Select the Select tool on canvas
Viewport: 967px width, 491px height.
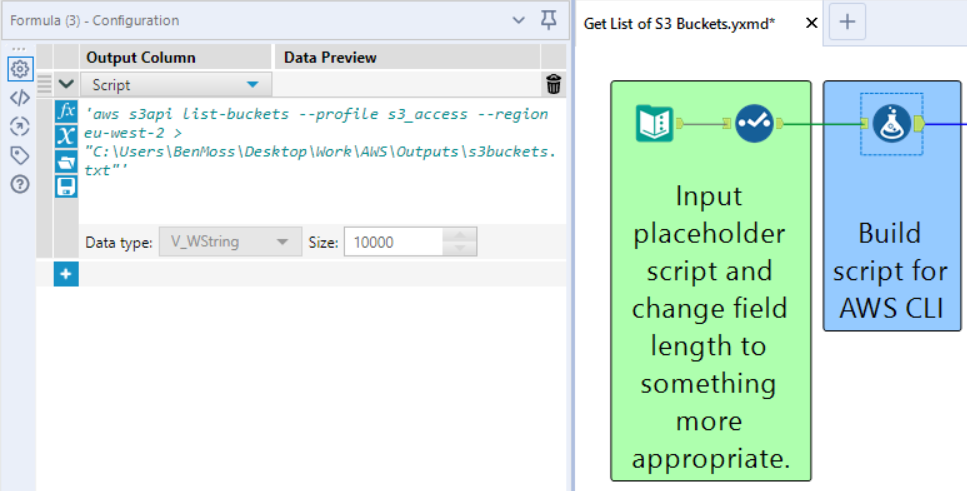coord(754,123)
